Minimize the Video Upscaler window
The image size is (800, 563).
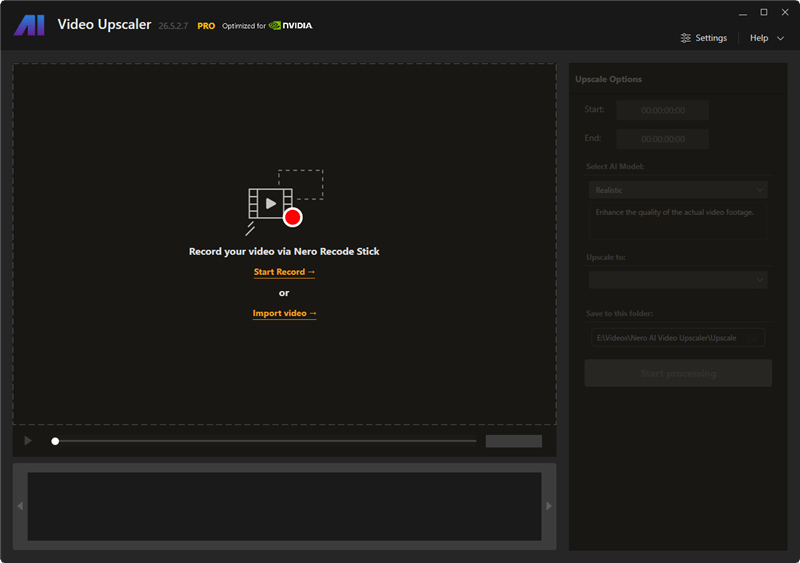[743, 12]
